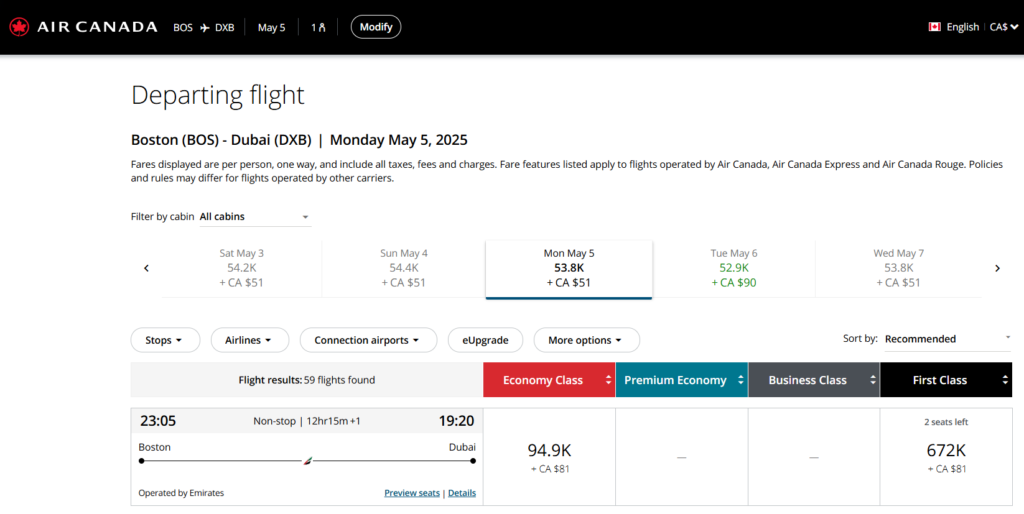Image resolution: width=1024 pixels, height=514 pixels.
Task: Click the Business Class column header
Action: pos(814,380)
